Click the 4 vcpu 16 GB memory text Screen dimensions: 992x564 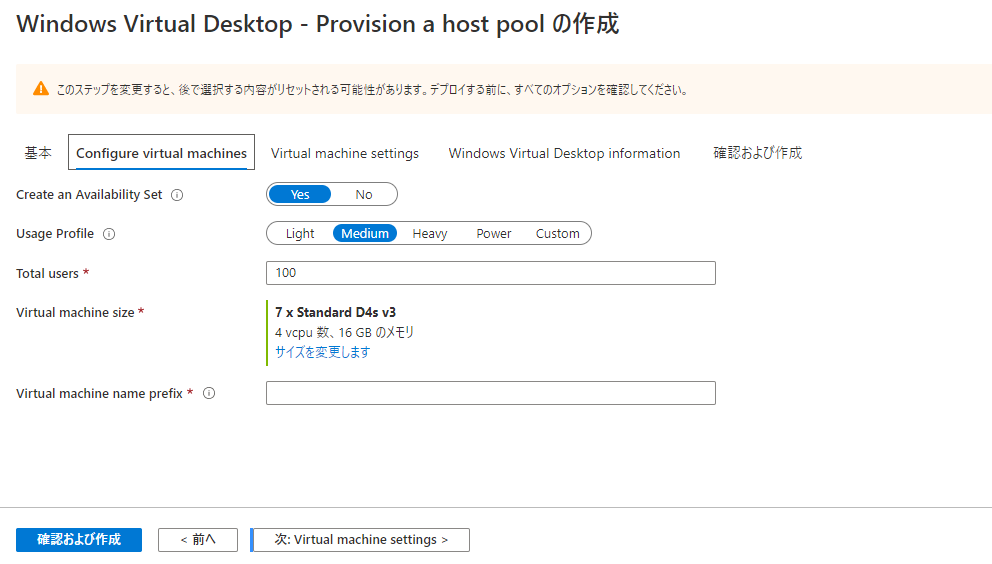(345, 332)
